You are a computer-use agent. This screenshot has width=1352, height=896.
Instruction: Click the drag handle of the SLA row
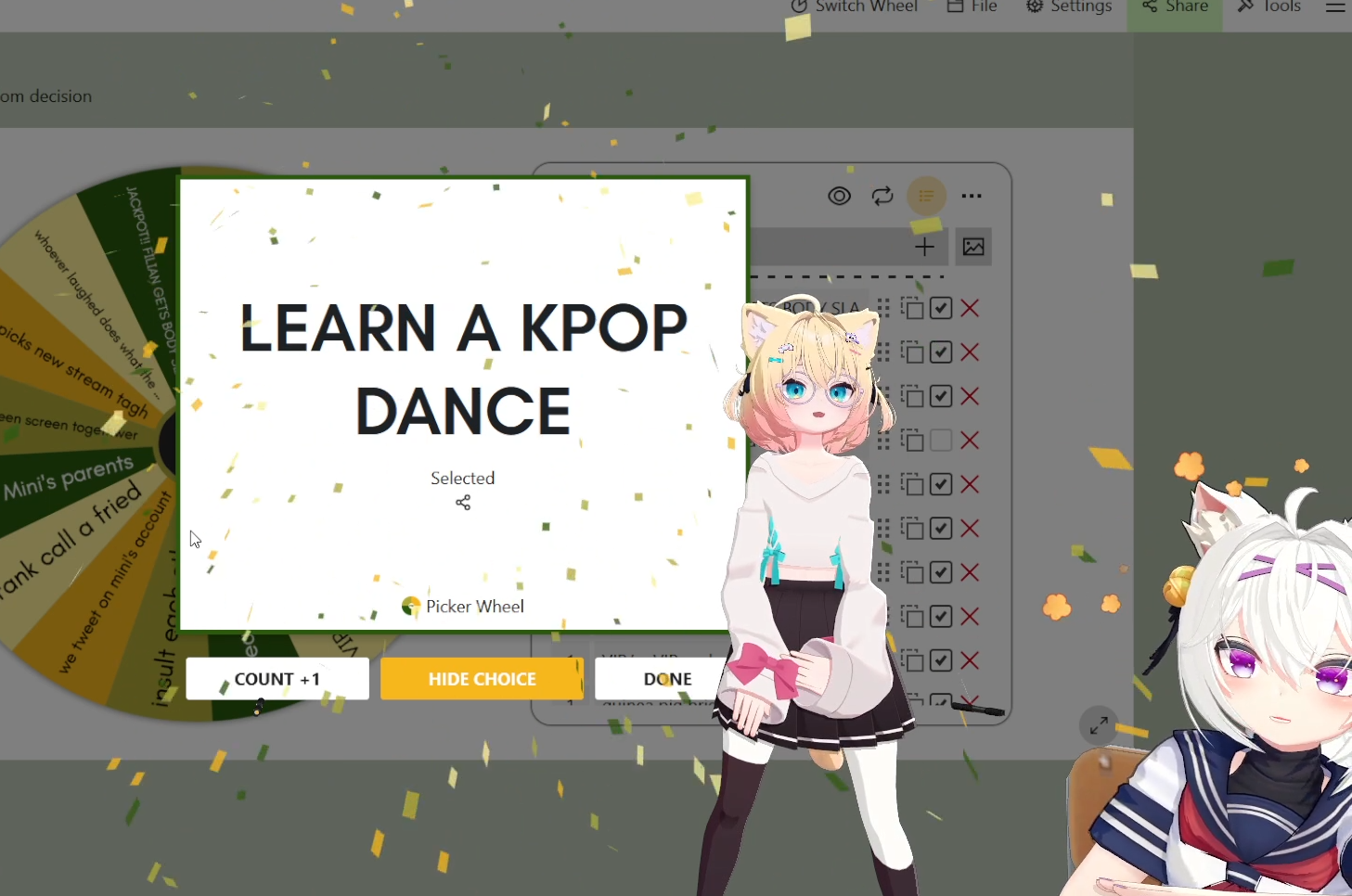pyautogui.click(x=882, y=308)
